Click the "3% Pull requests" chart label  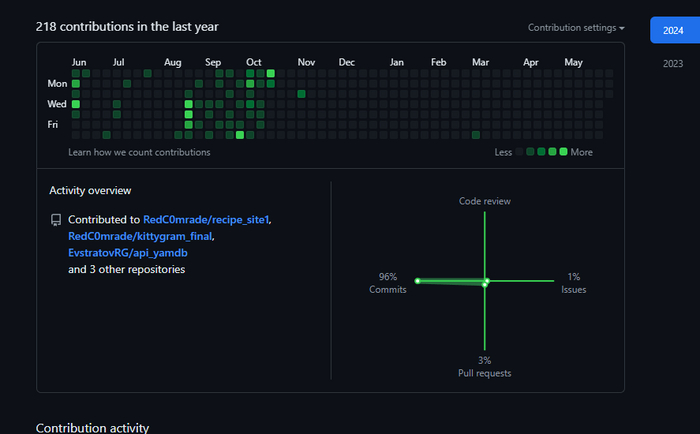pyautogui.click(x=484, y=366)
